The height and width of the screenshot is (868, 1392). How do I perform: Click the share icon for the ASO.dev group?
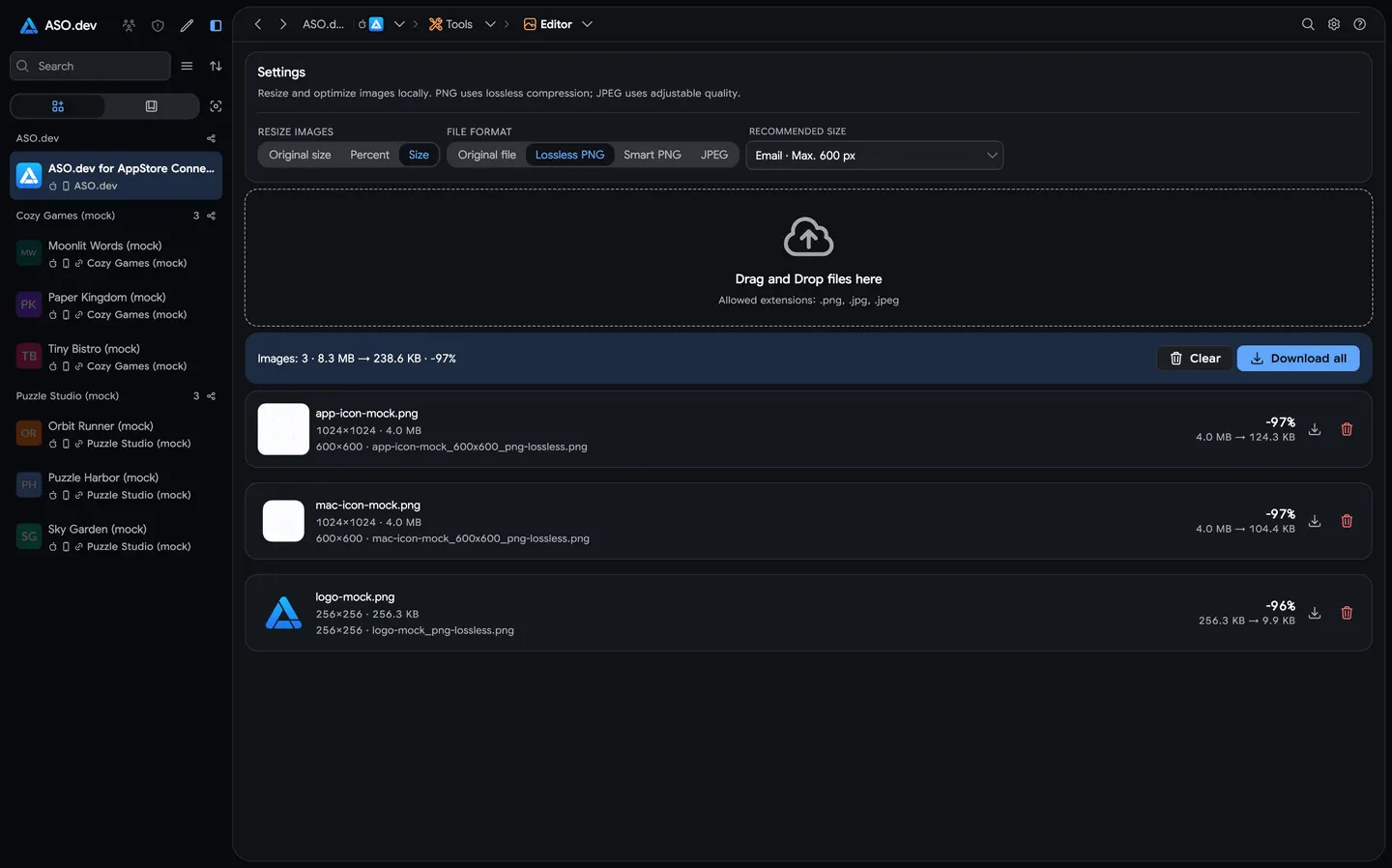(x=211, y=138)
